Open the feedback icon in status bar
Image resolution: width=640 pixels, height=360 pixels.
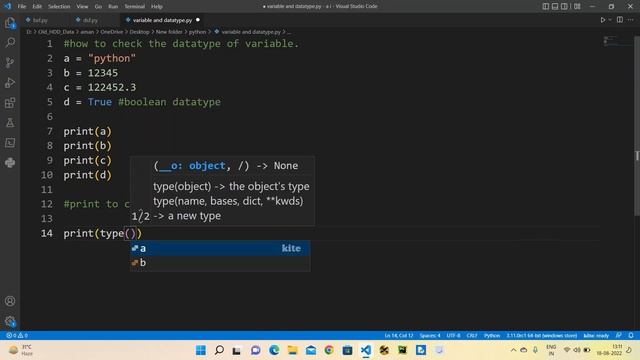click(619, 336)
